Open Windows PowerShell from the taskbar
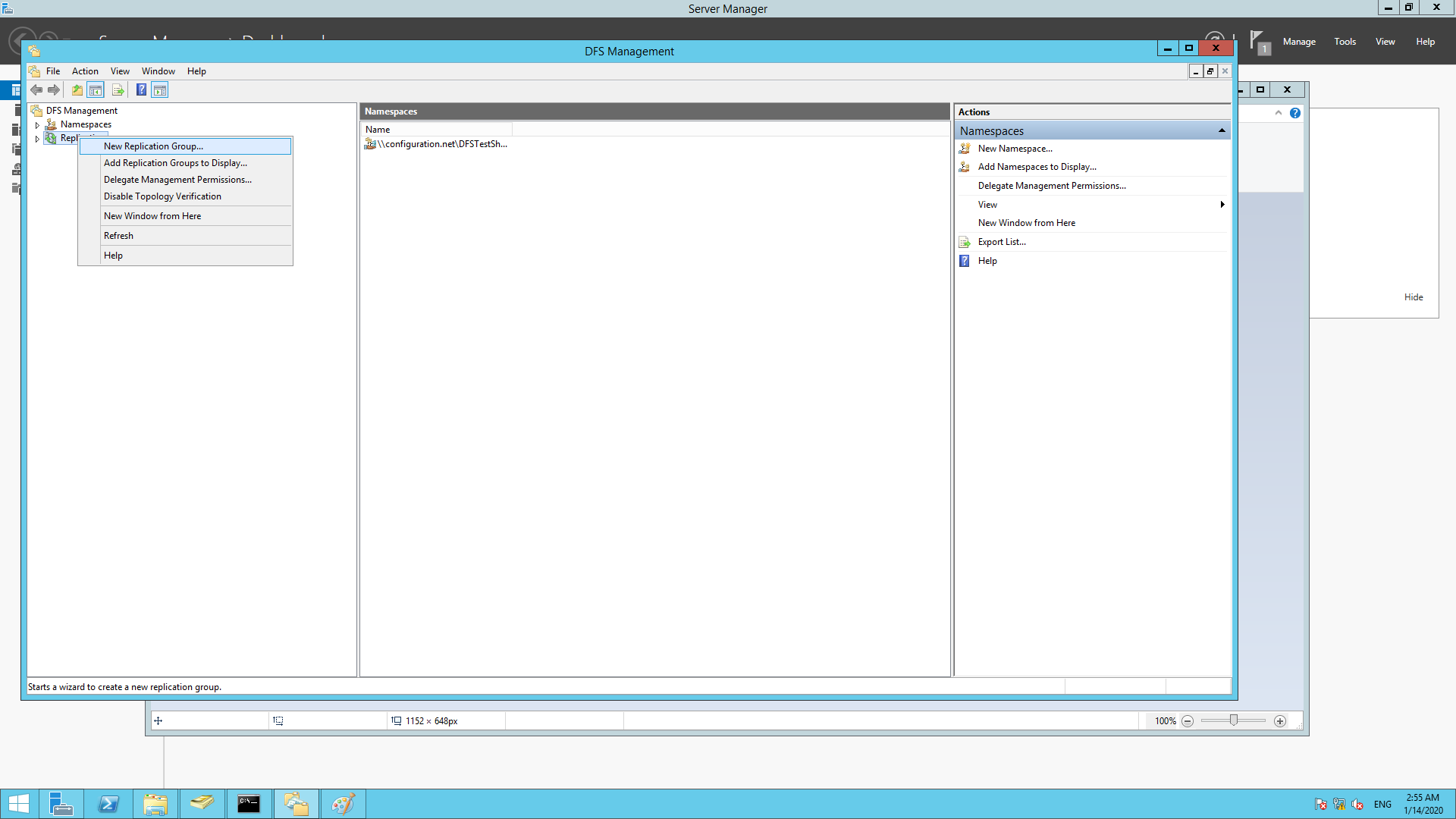This screenshot has height=819, width=1456. click(x=108, y=803)
